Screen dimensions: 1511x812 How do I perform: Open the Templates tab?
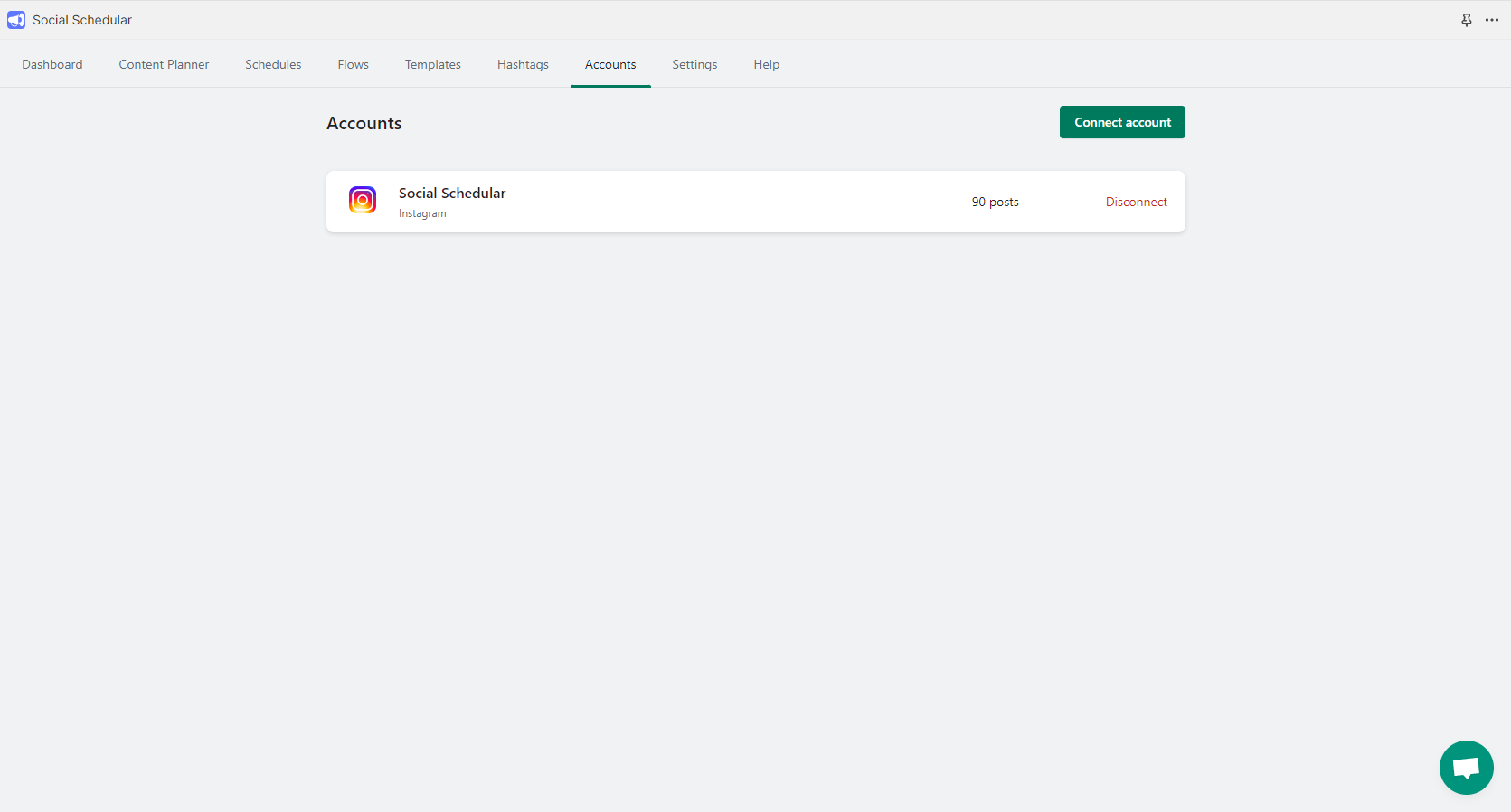pyautogui.click(x=432, y=64)
